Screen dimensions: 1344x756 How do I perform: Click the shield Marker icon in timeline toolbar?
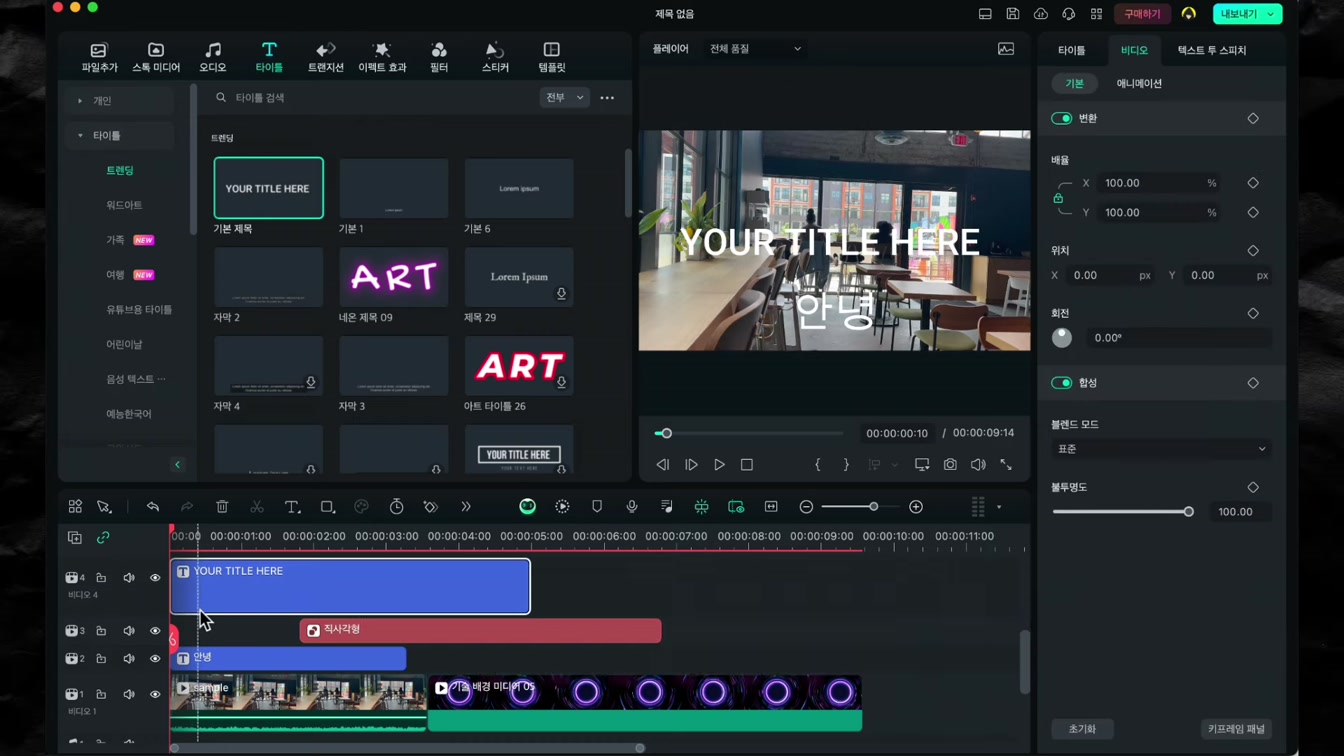coord(597,507)
